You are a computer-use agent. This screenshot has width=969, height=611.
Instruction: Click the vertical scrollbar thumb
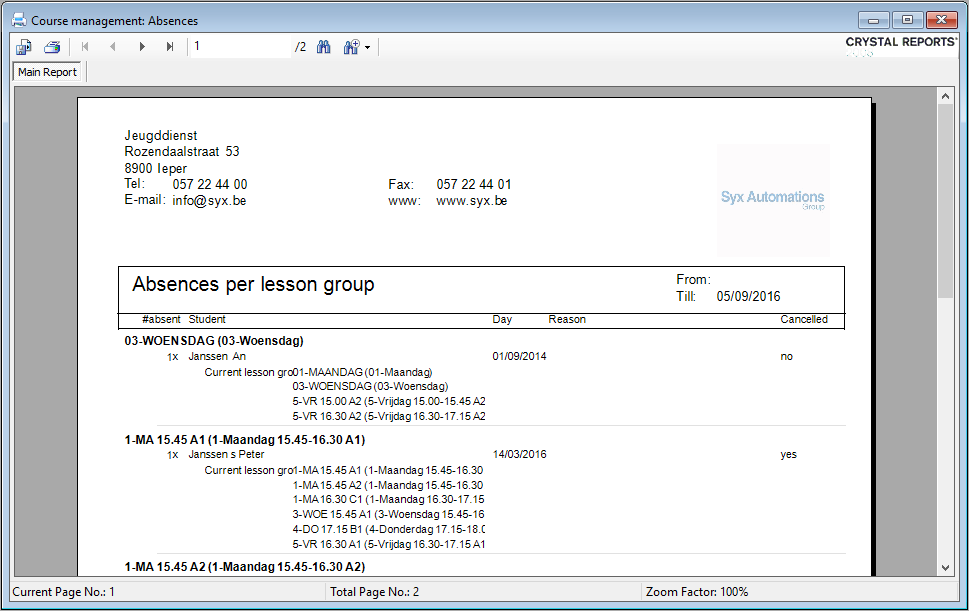pos(945,200)
